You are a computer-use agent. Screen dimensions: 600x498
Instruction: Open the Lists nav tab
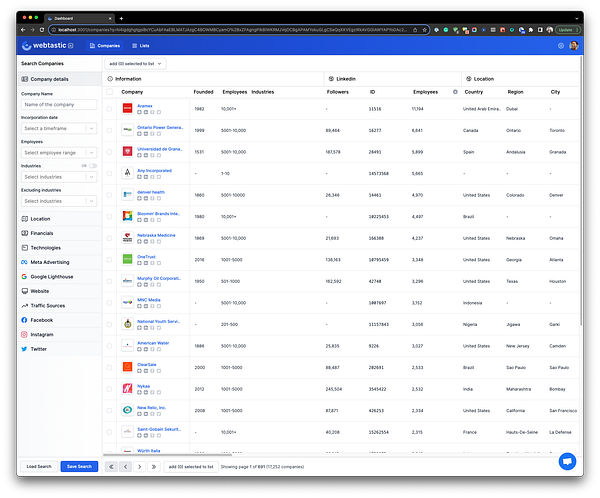[x=140, y=46]
